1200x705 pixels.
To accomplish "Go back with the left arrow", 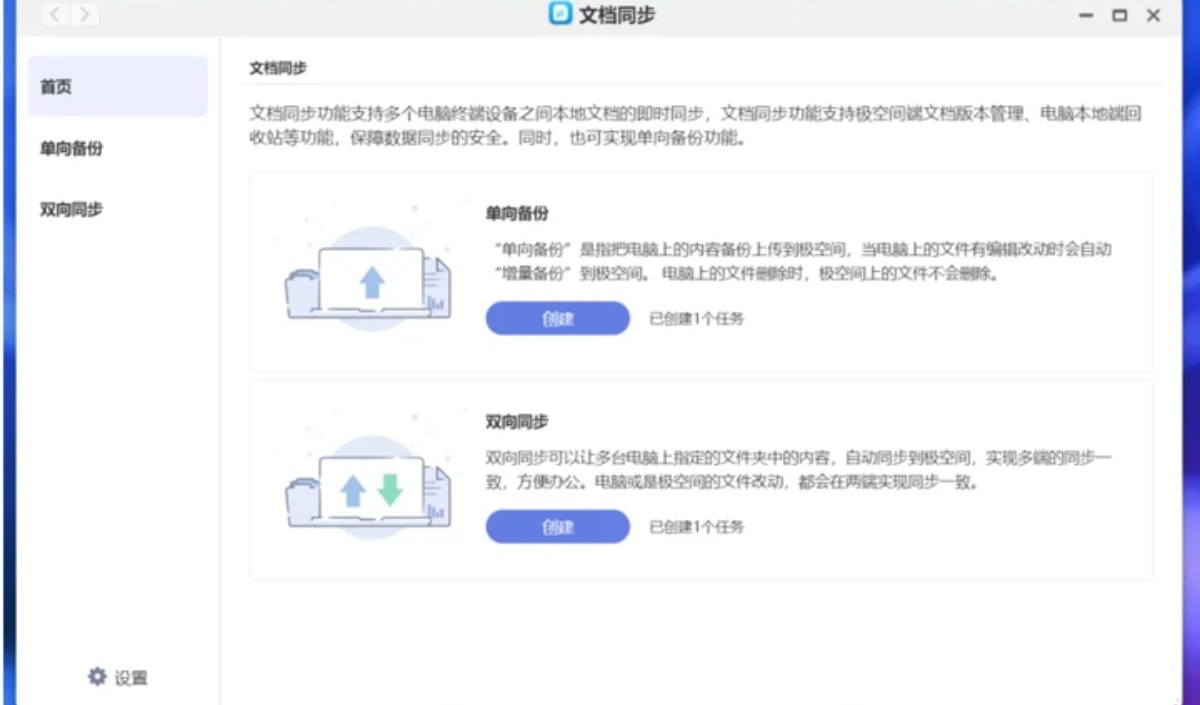I will pyautogui.click(x=56, y=15).
